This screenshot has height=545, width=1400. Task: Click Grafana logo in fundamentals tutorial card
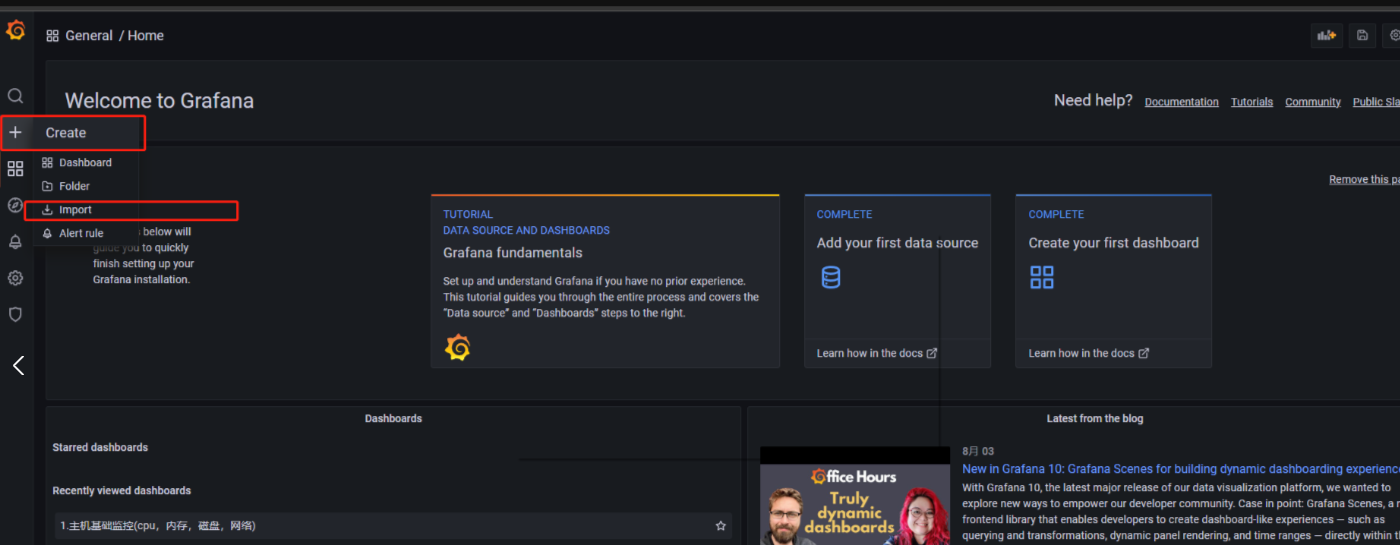point(458,348)
